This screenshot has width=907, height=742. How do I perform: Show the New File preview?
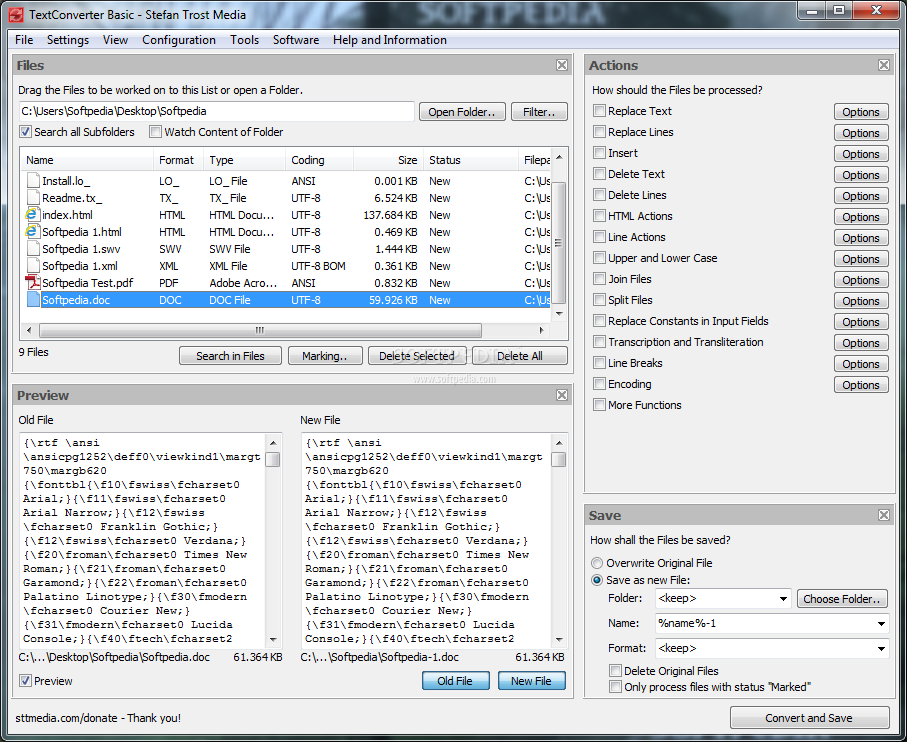click(x=532, y=681)
